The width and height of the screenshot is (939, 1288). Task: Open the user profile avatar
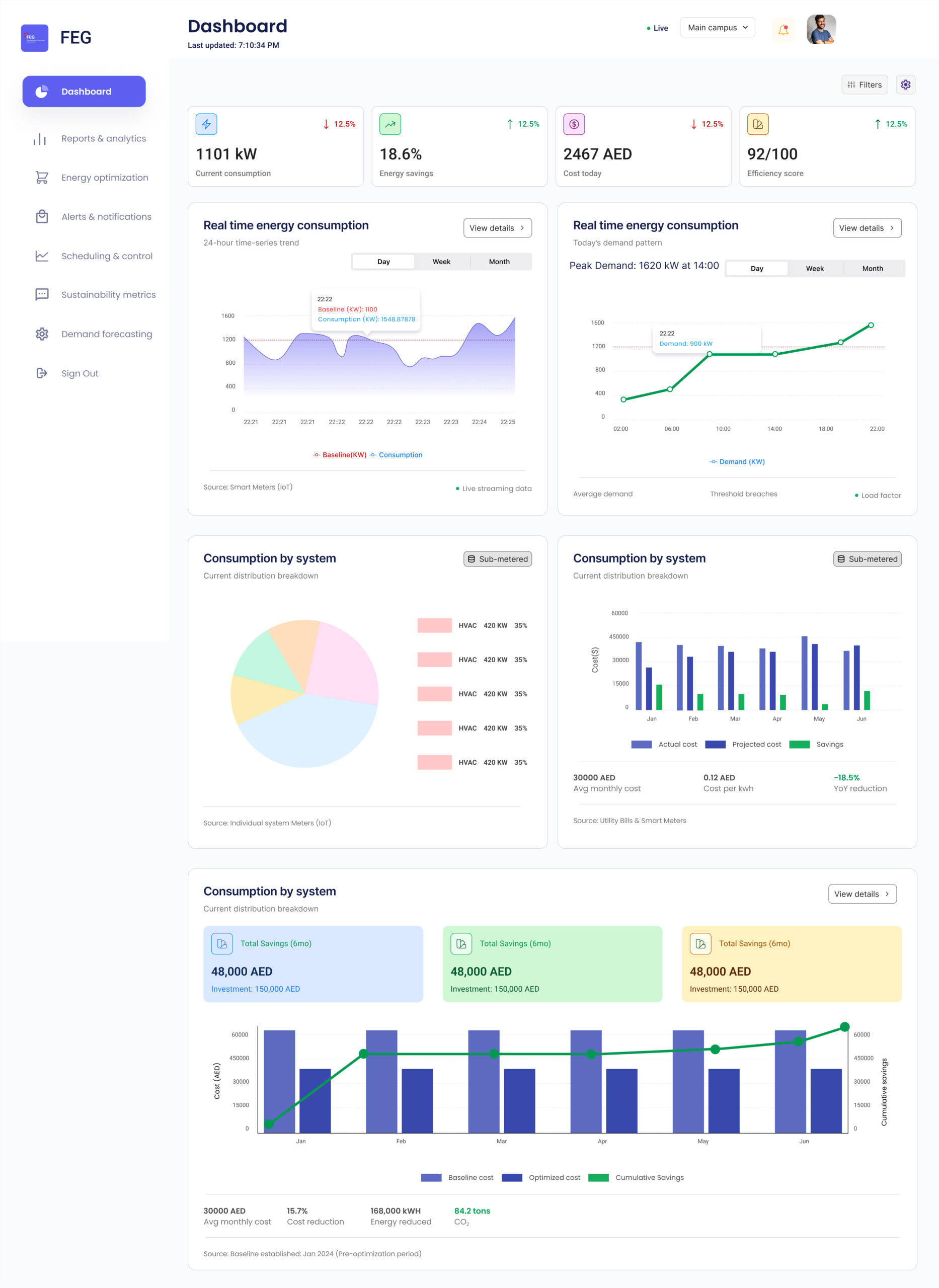tap(821, 30)
